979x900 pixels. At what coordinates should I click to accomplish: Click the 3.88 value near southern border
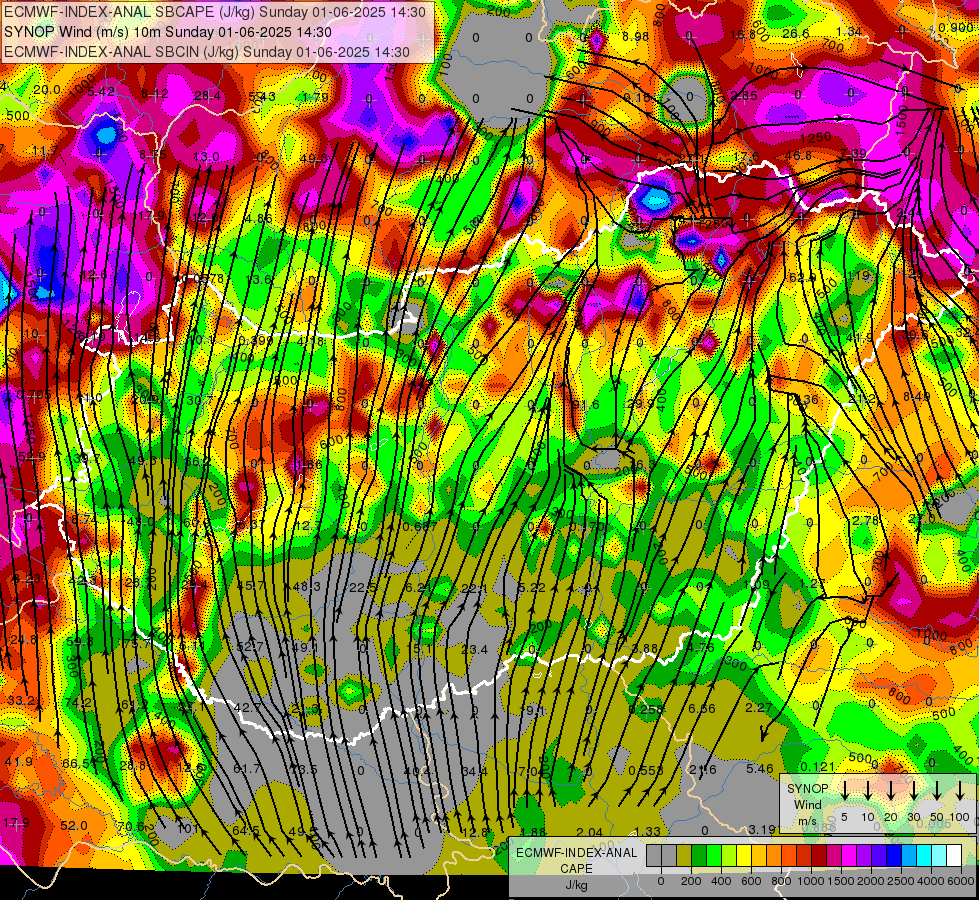pos(644,648)
